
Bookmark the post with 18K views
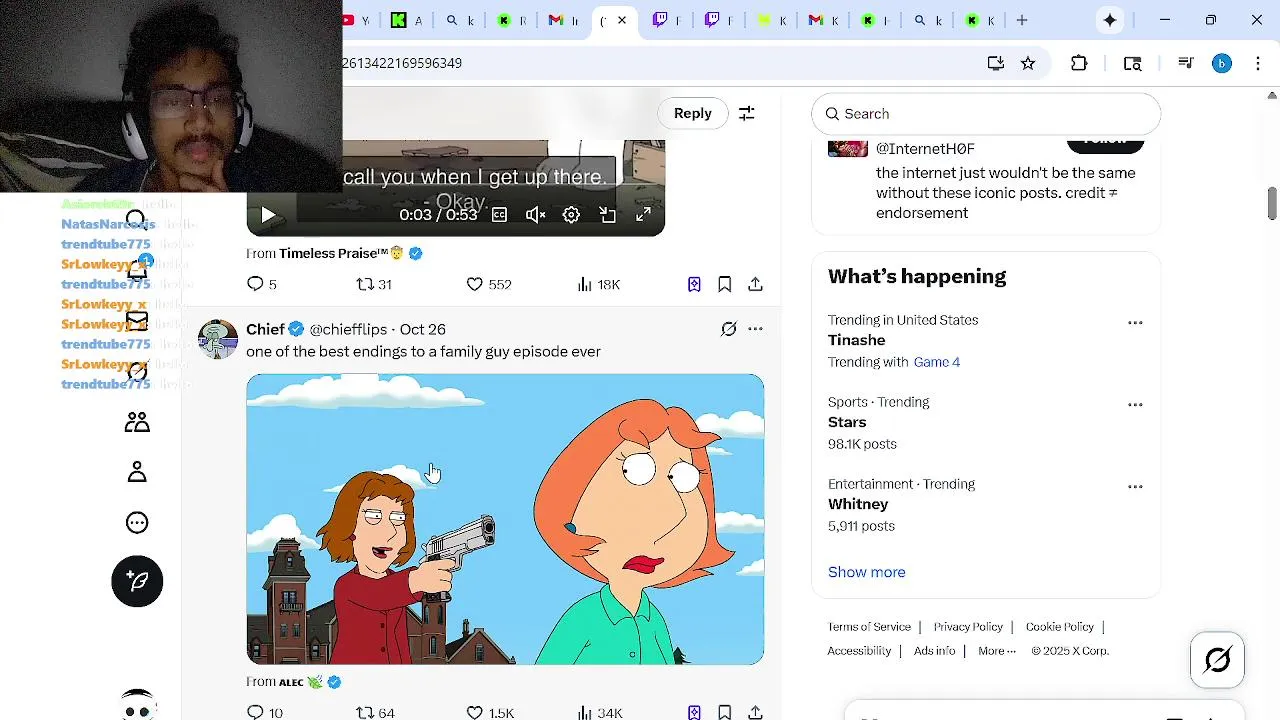coord(725,285)
